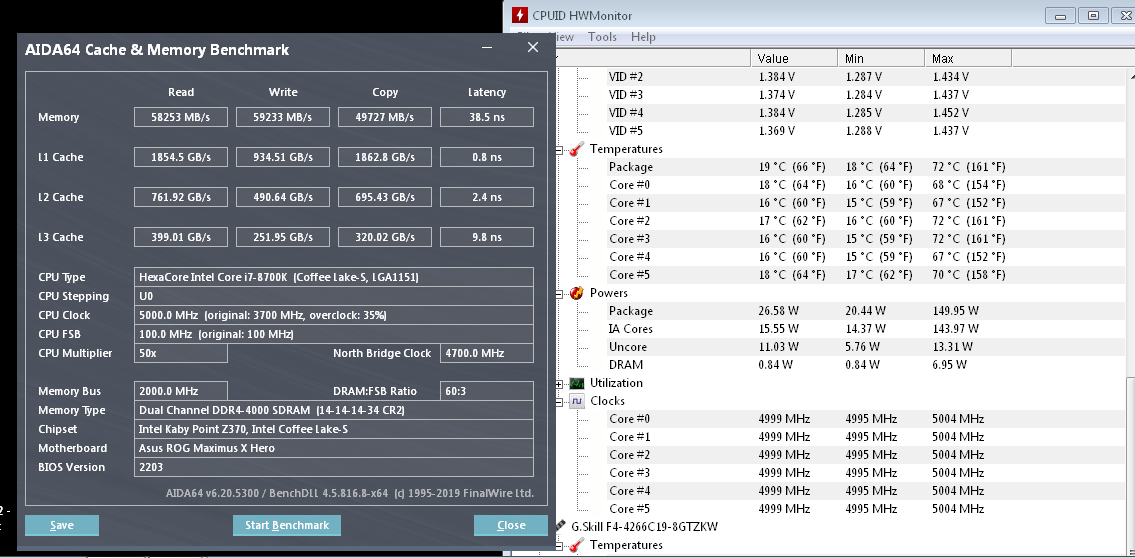1135x558 pixels.
Task: Select Core #5 clock row
Action: (866, 509)
